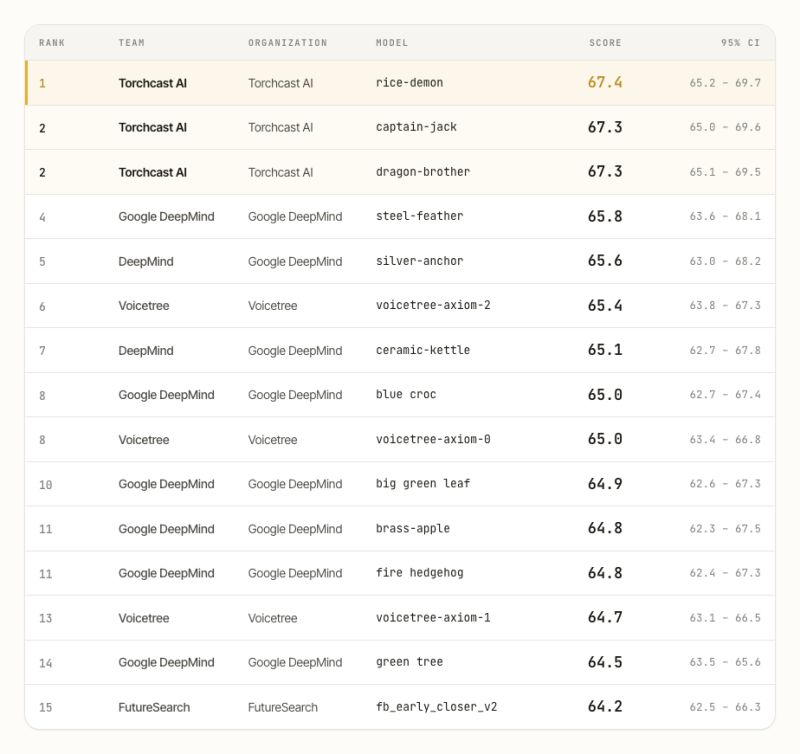800x754 pixels.
Task: Click the MODEL column header
Action: tap(392, 43)
